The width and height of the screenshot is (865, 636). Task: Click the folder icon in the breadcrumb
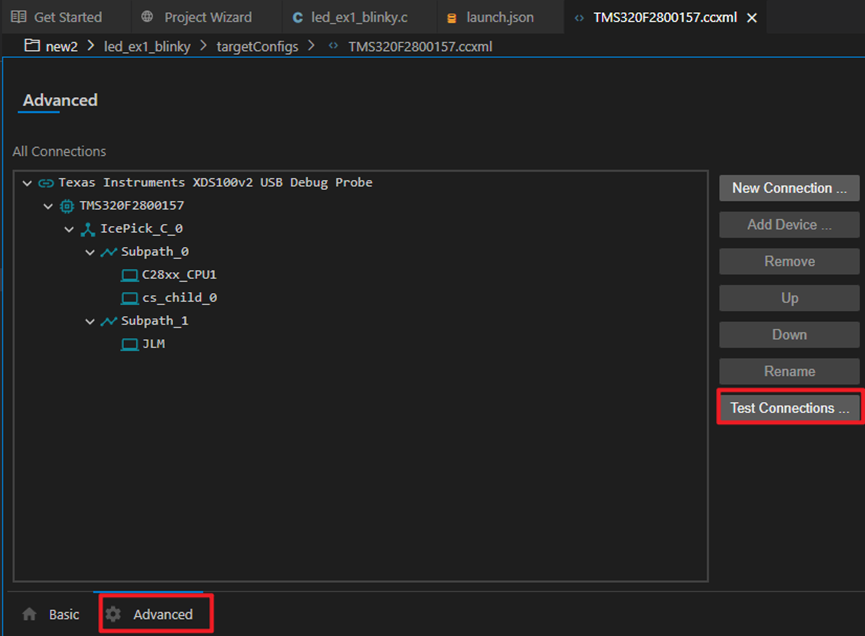click(x=32, y=45)
